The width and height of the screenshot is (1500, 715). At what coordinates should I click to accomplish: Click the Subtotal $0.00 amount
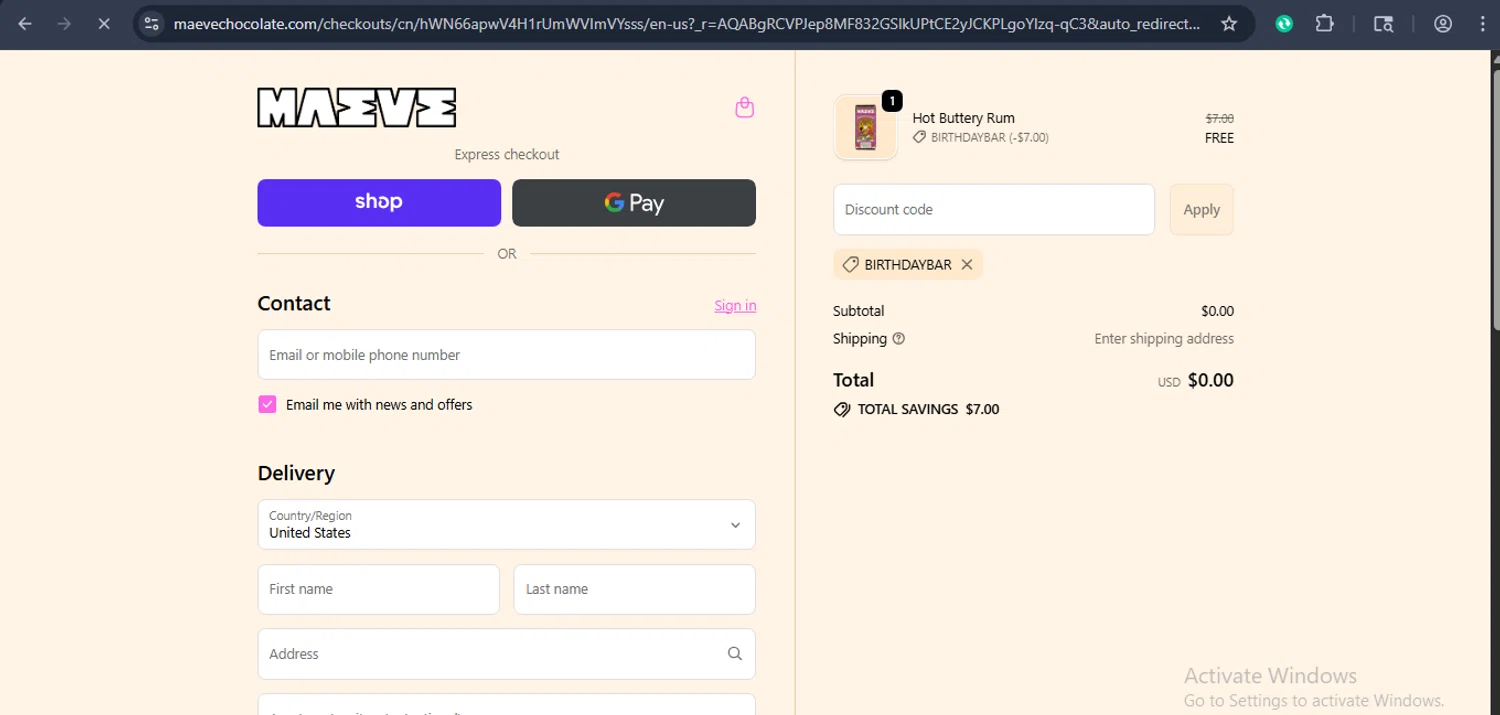(1217, 311)
